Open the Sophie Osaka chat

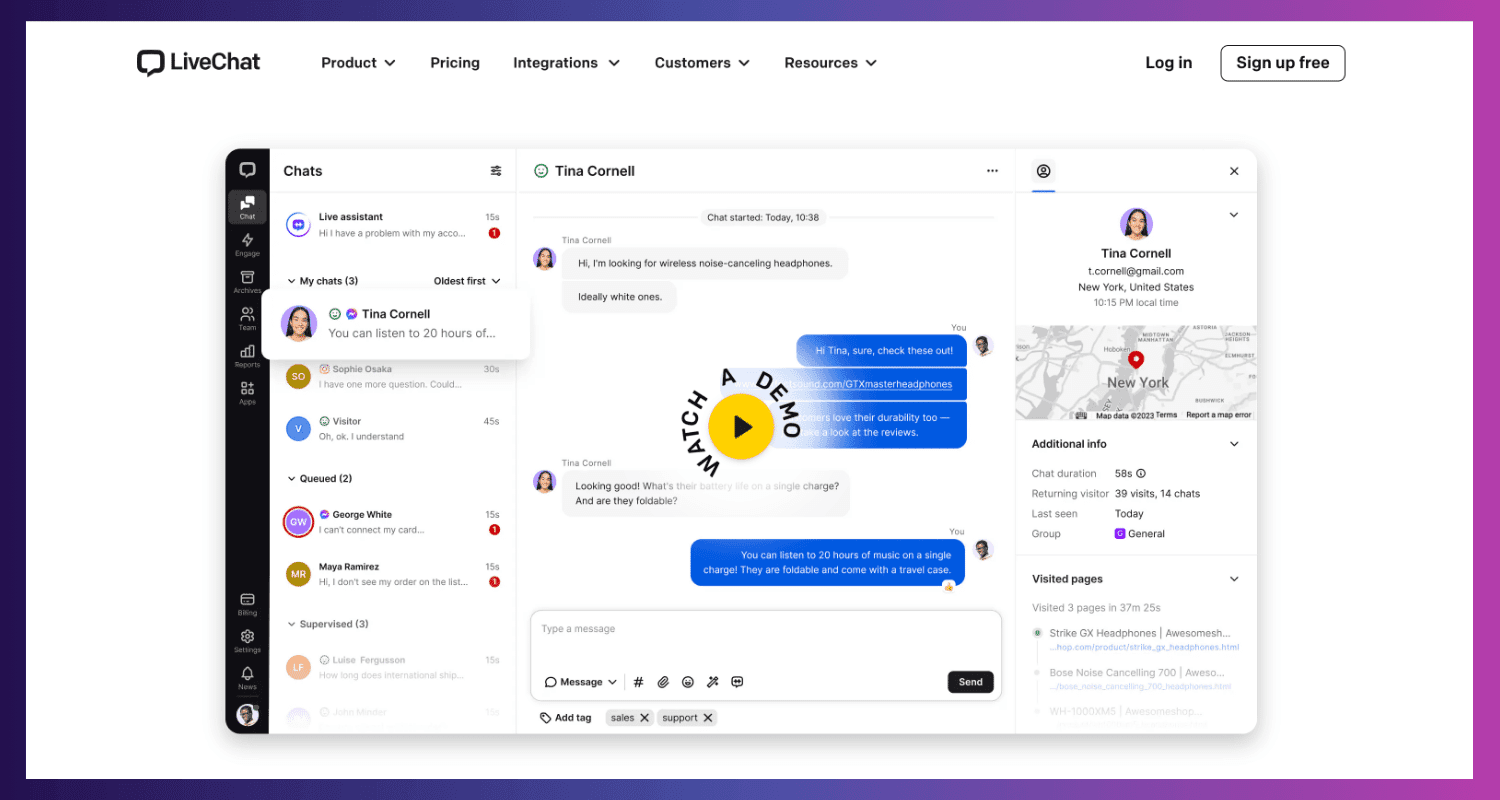tap(393, 377)
